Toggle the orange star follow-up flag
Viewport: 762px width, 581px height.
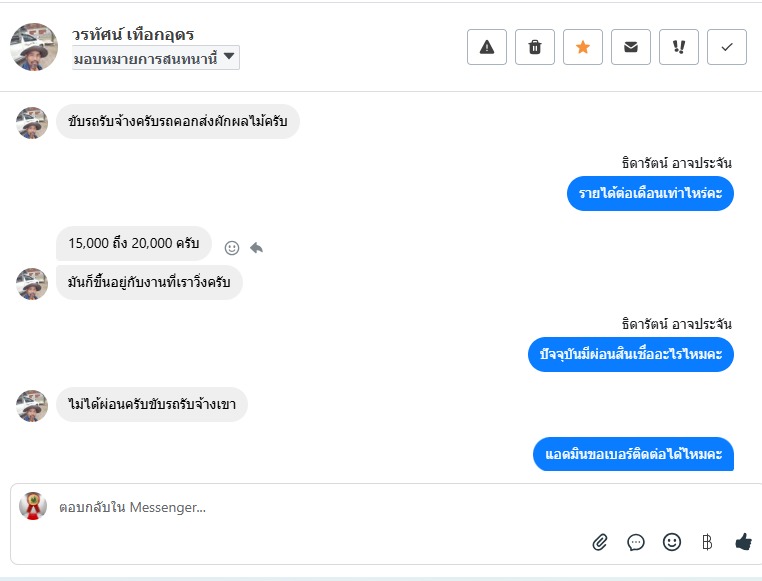583,47
